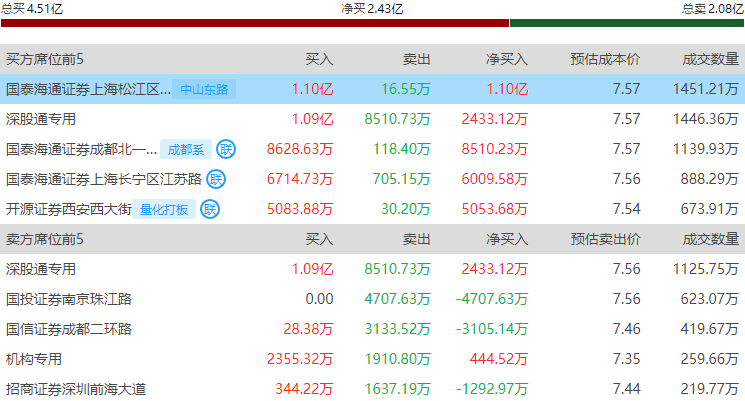Click 买入 header in seller table
Screen dimensions: 745x401
[x=319, y=239]
